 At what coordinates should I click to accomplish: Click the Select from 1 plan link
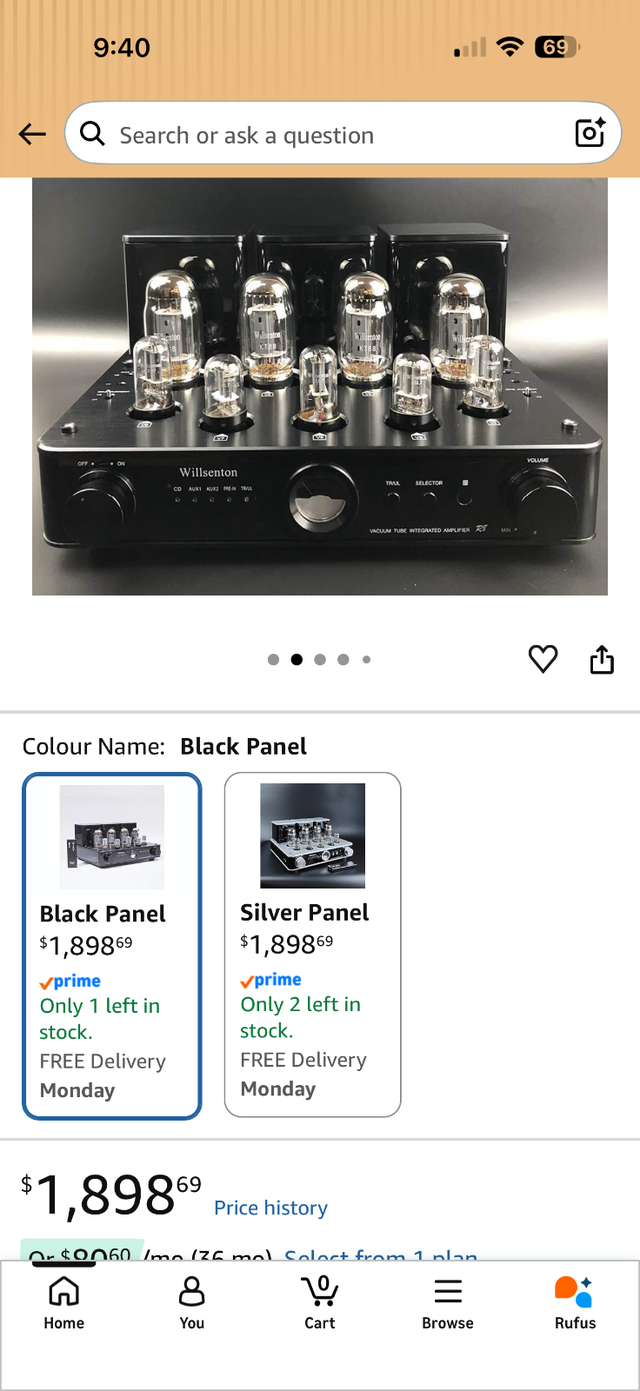pos(381,1255)
